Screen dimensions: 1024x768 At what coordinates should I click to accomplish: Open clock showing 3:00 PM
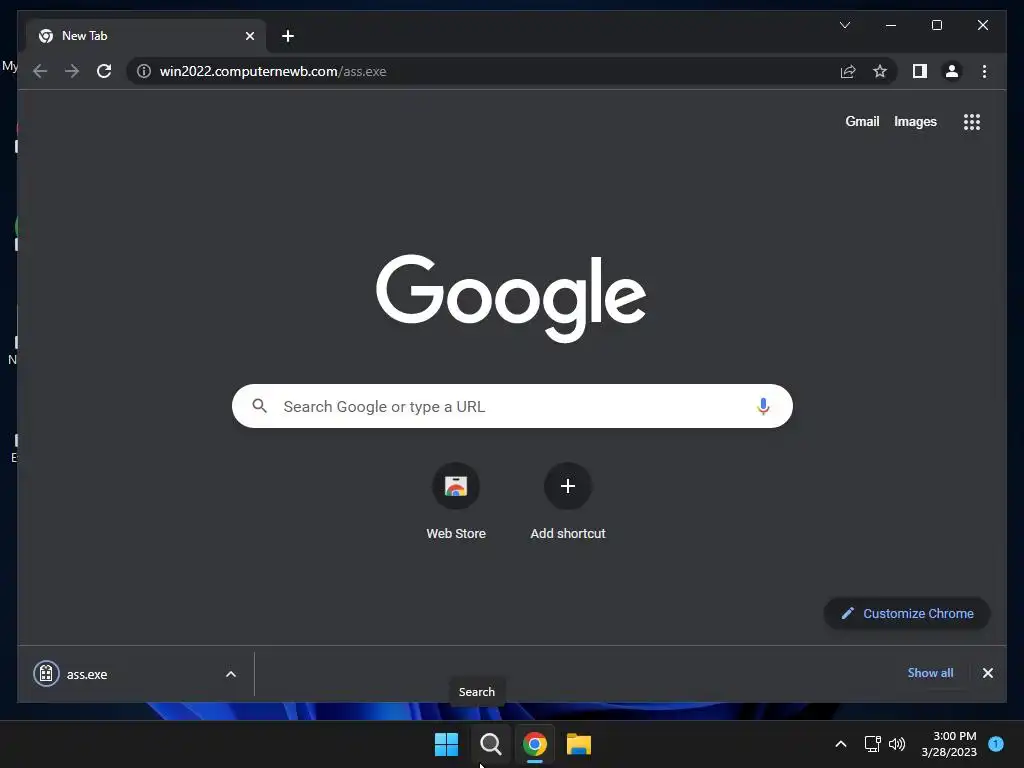coord(949,744)
